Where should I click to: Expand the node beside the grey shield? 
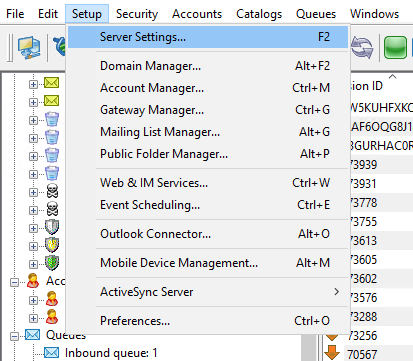(33, 228)
